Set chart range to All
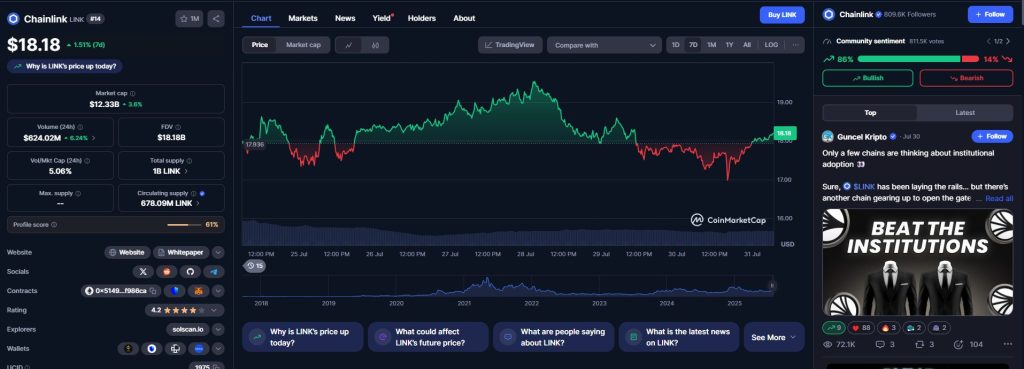The image size is (1024, 369). (x=747, y=45)
